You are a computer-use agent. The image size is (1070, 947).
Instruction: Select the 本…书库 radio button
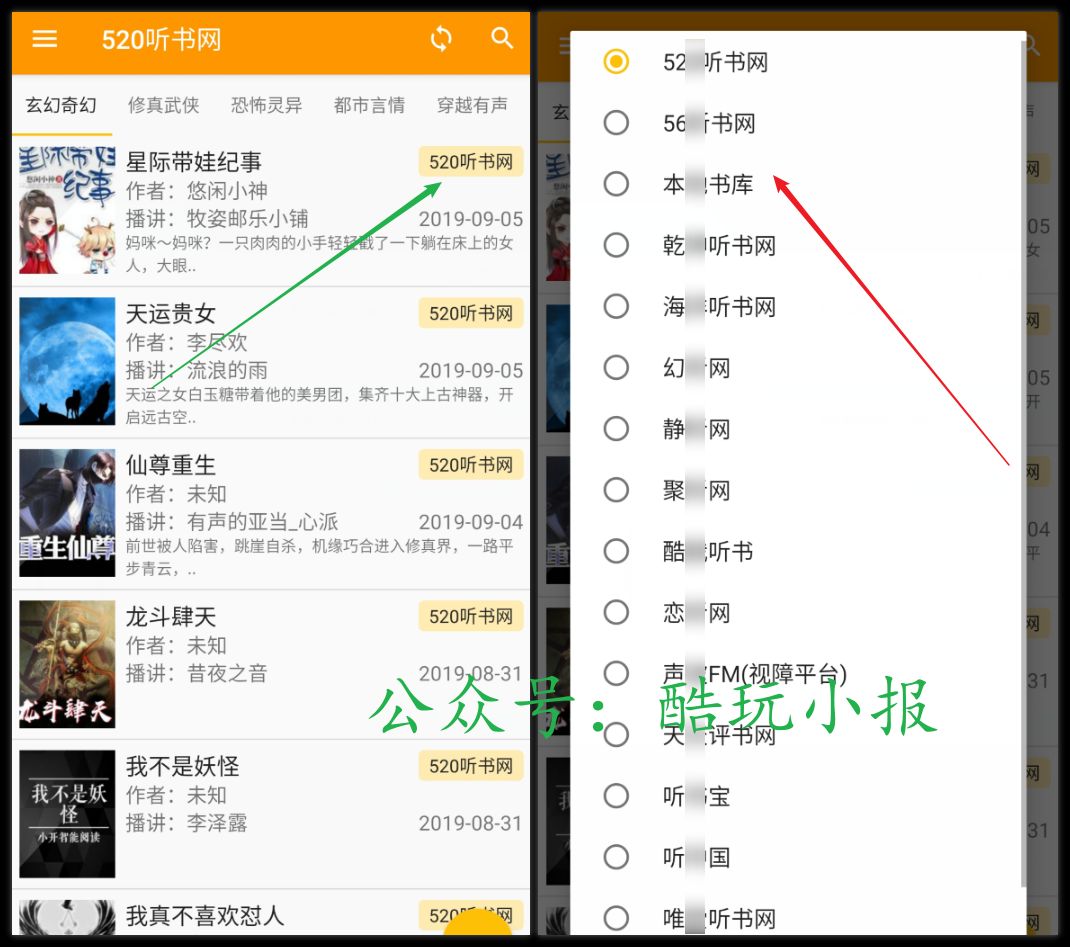coord(616,184)
